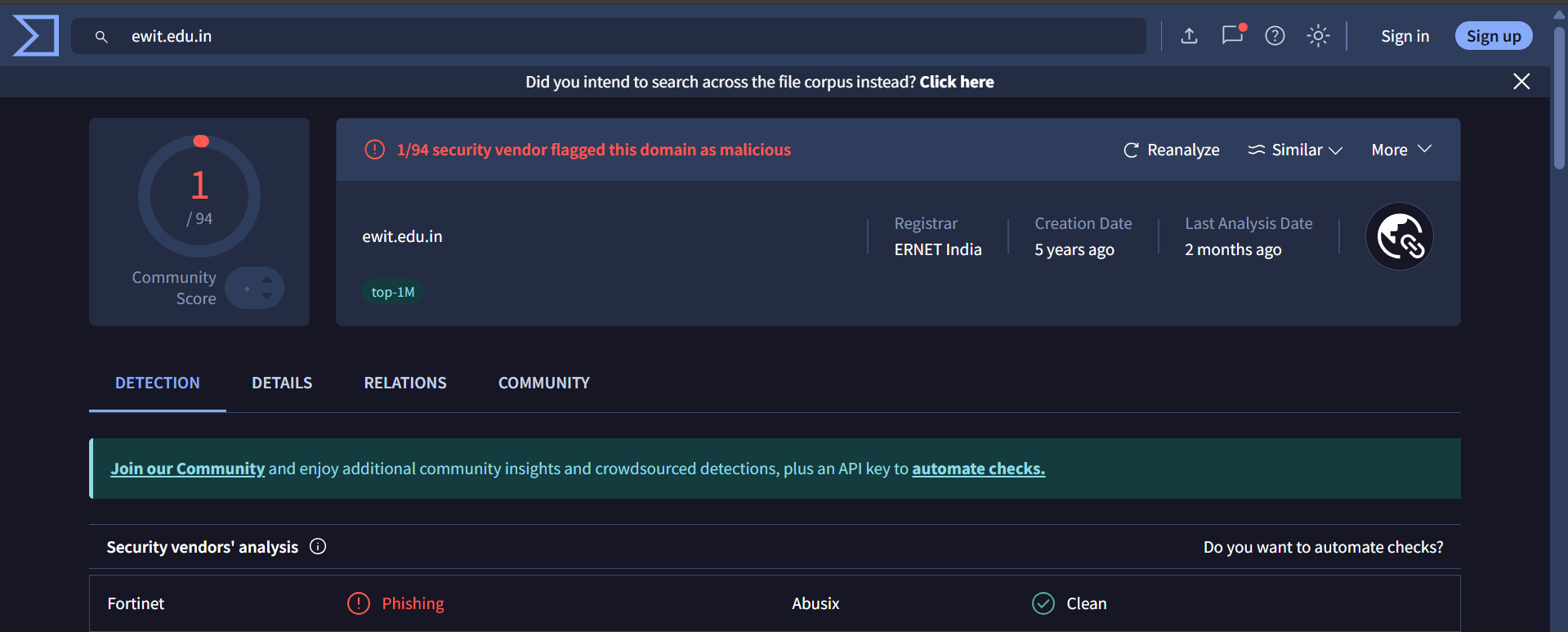The image size is (1568, 632).
Task: Click the VirusTotal sigma logo
Action: pyautogui.click(x=36, y=36)
